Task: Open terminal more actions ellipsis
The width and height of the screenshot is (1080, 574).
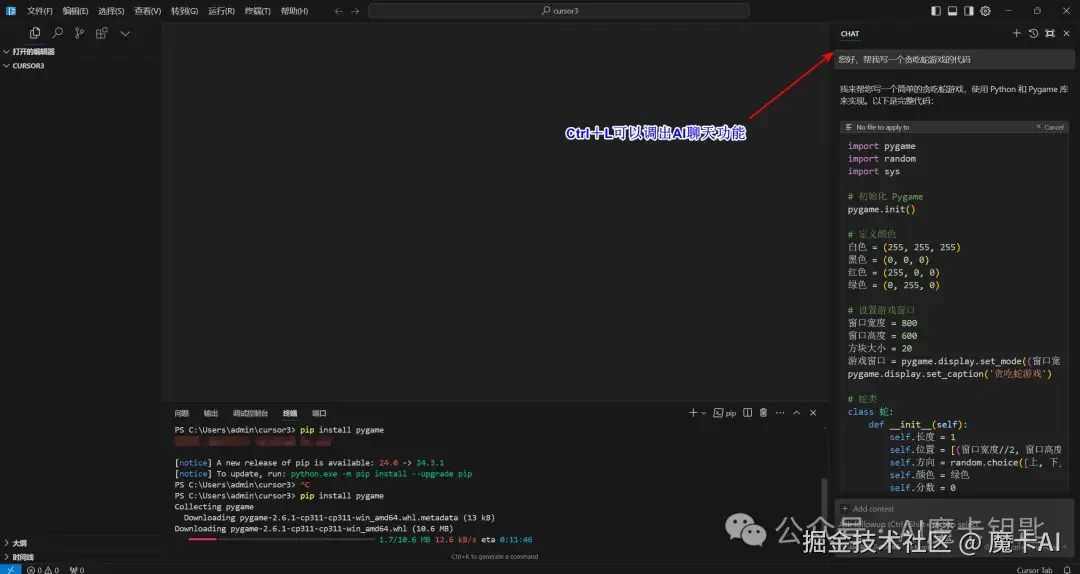Action: point(780,413)
